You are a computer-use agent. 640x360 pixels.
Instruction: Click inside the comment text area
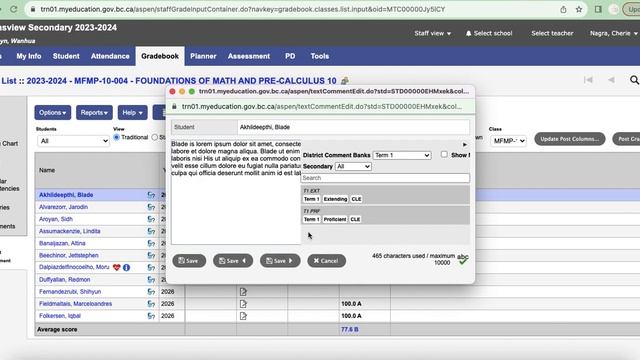(236, 192)
